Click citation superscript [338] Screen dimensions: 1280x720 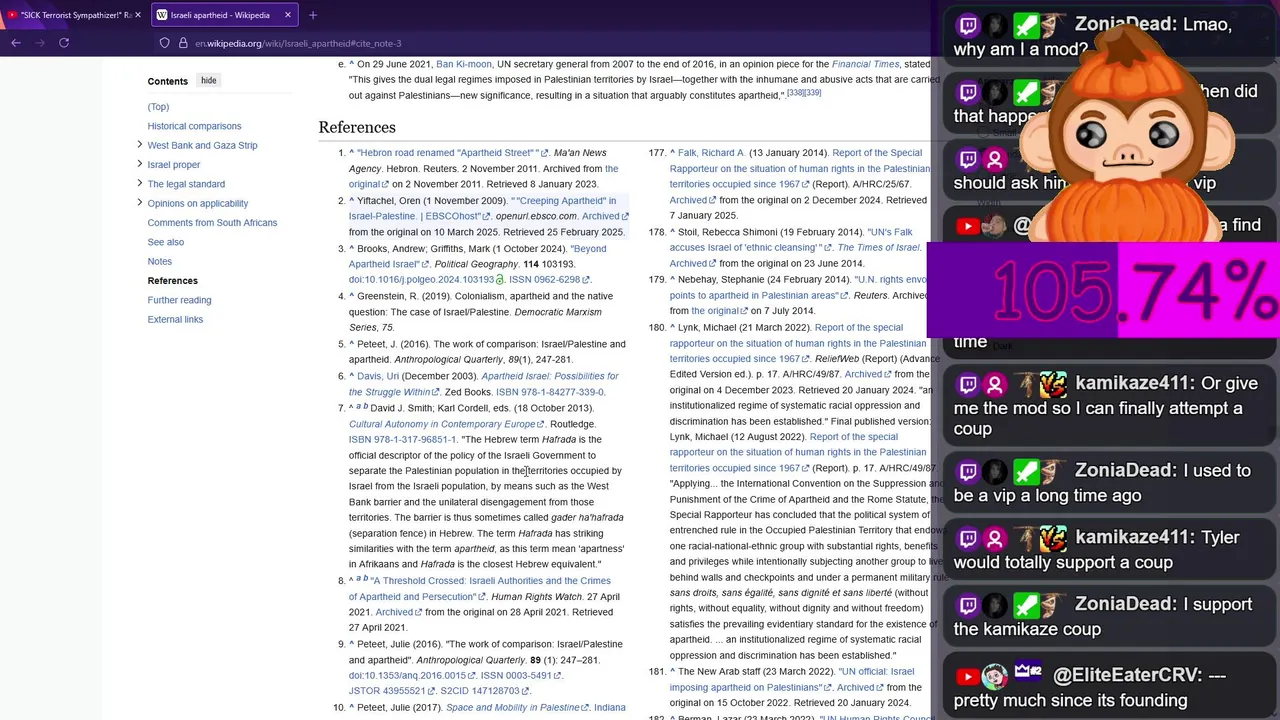(x=795, y=93)
